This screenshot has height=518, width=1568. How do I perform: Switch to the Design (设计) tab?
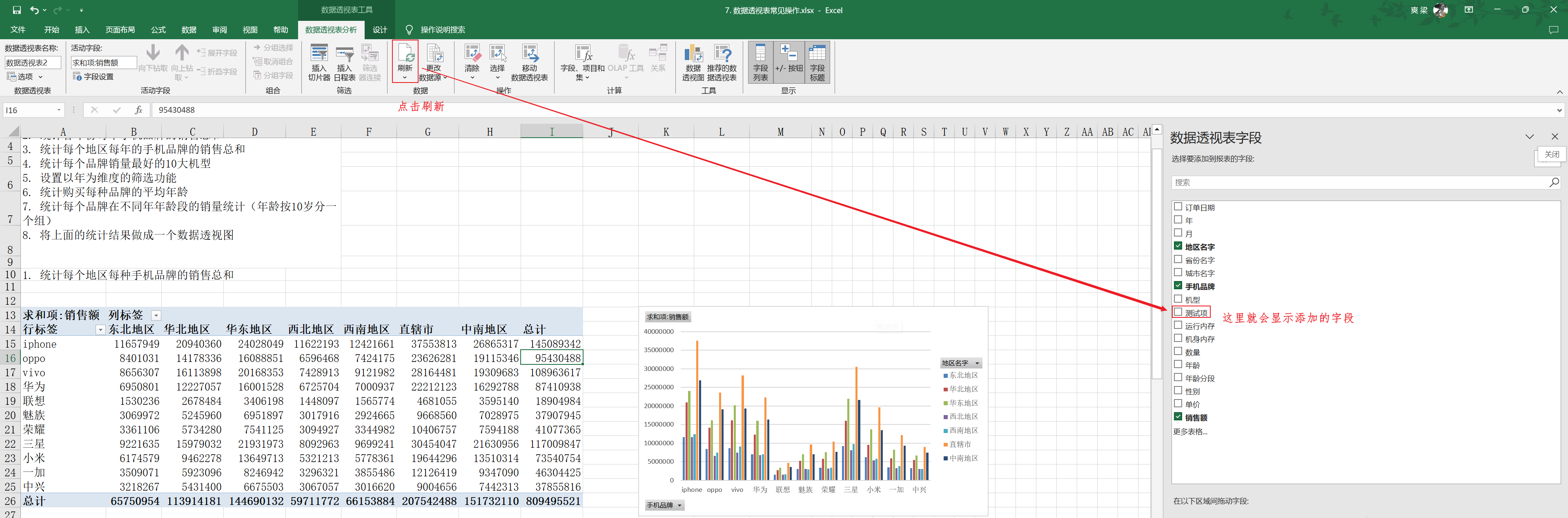(x=380, y=30)
